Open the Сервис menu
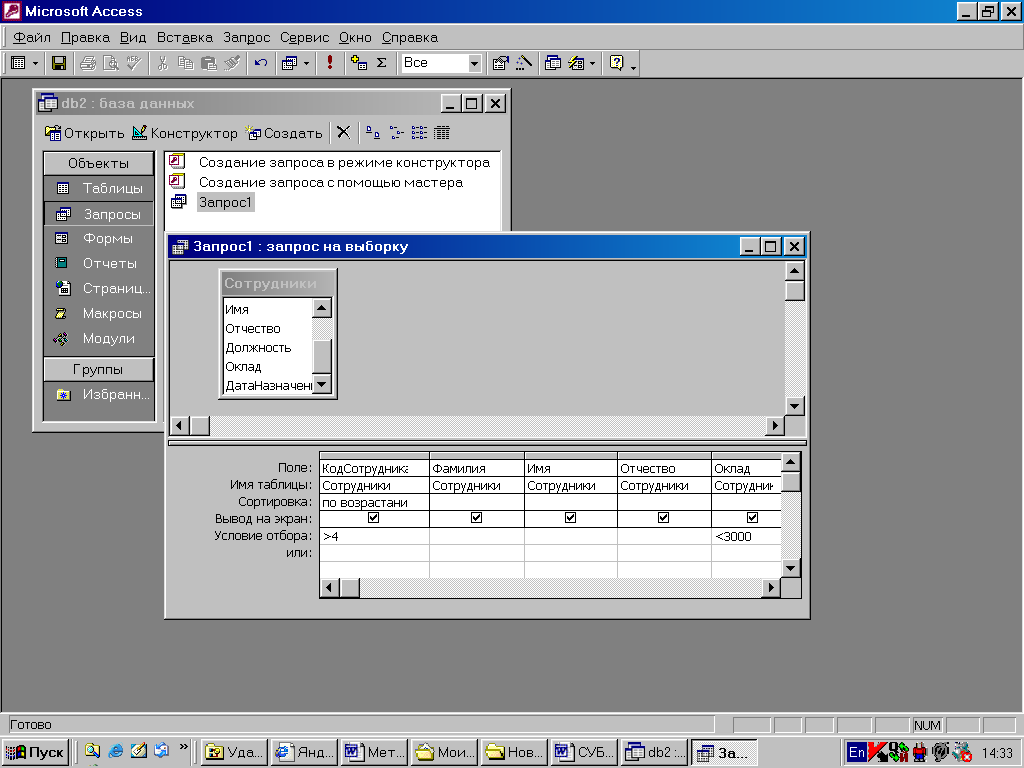This screenshot has height=768, width=1024. click(304, 37)
